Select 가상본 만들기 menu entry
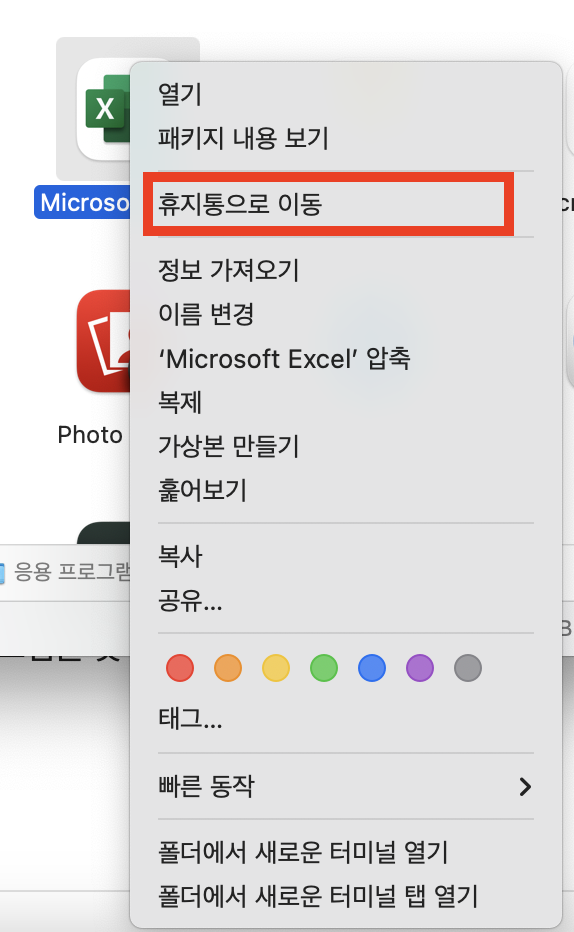 click(228, 446)
